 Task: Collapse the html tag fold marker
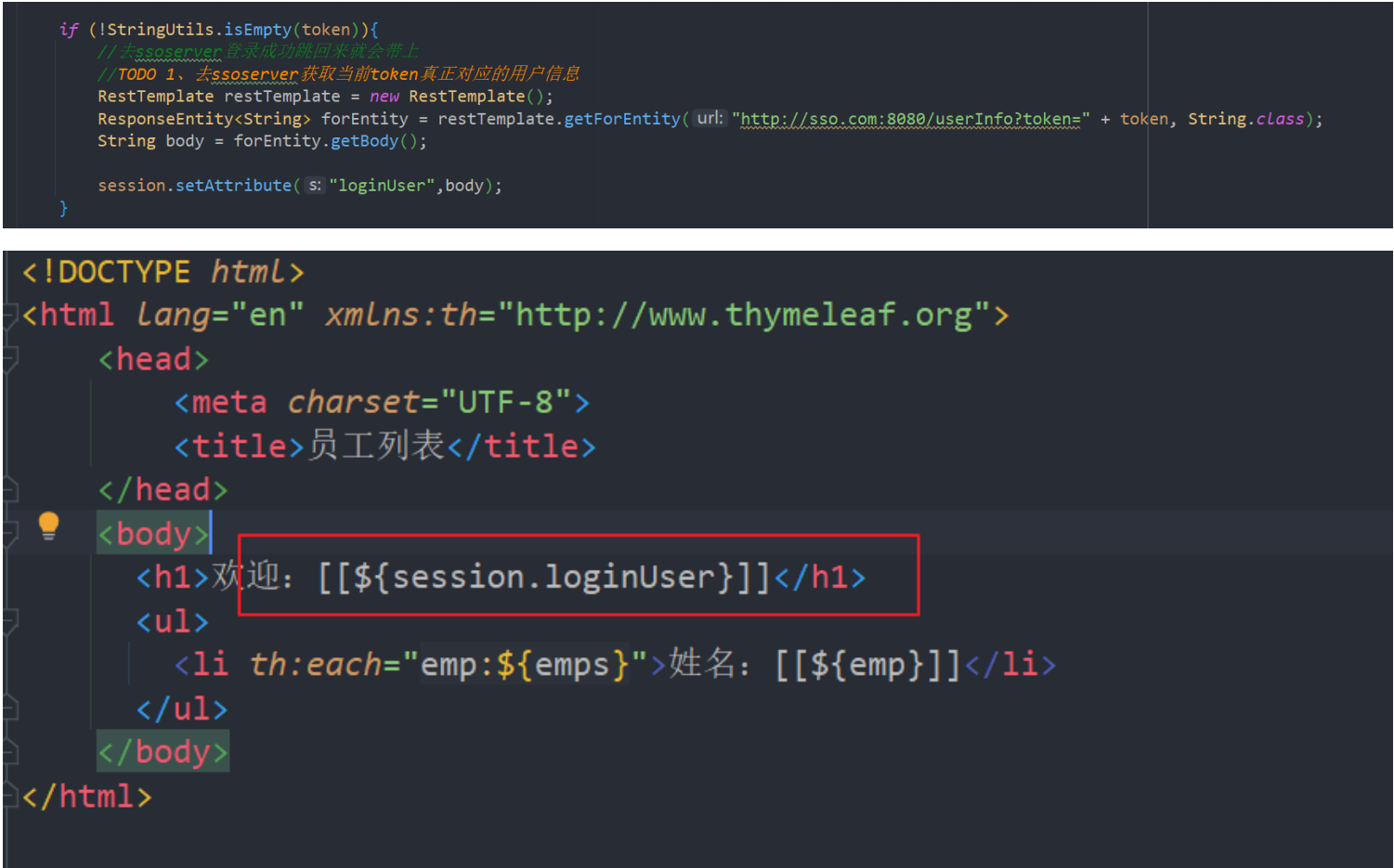pos(10,315)
